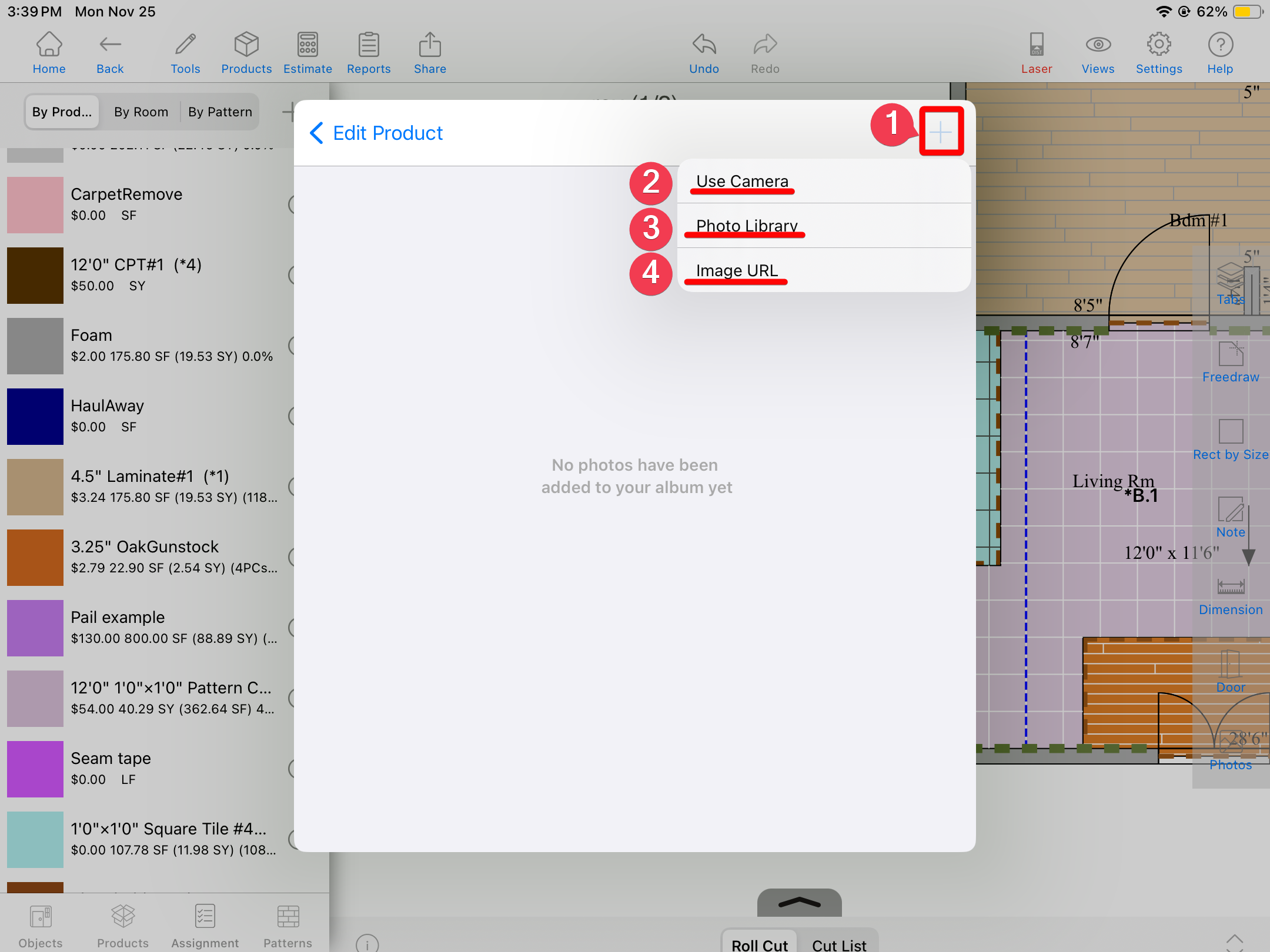
Task: Open the Views eye icon
Action: pos(1098,53)
